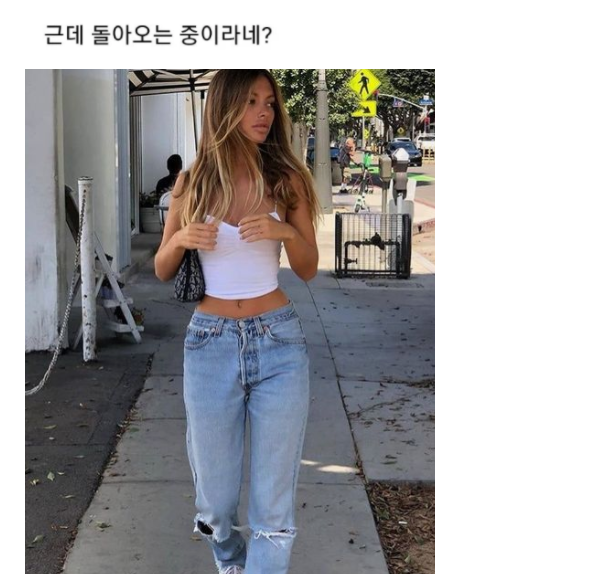Click the word "돌아오는" in the caption

(x=132, y=35)
